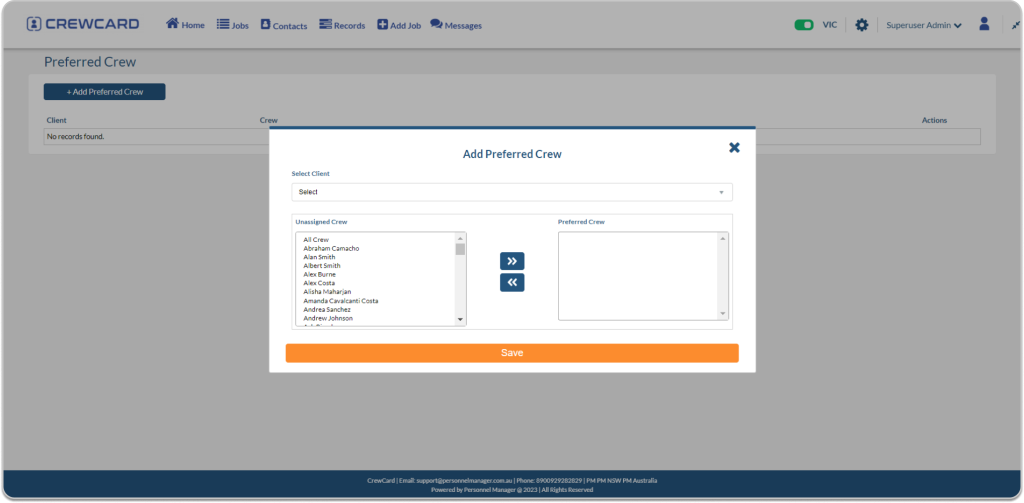Click the user profile icon
This screenshot has width=1024, height=503.
(x=984, y=24)
